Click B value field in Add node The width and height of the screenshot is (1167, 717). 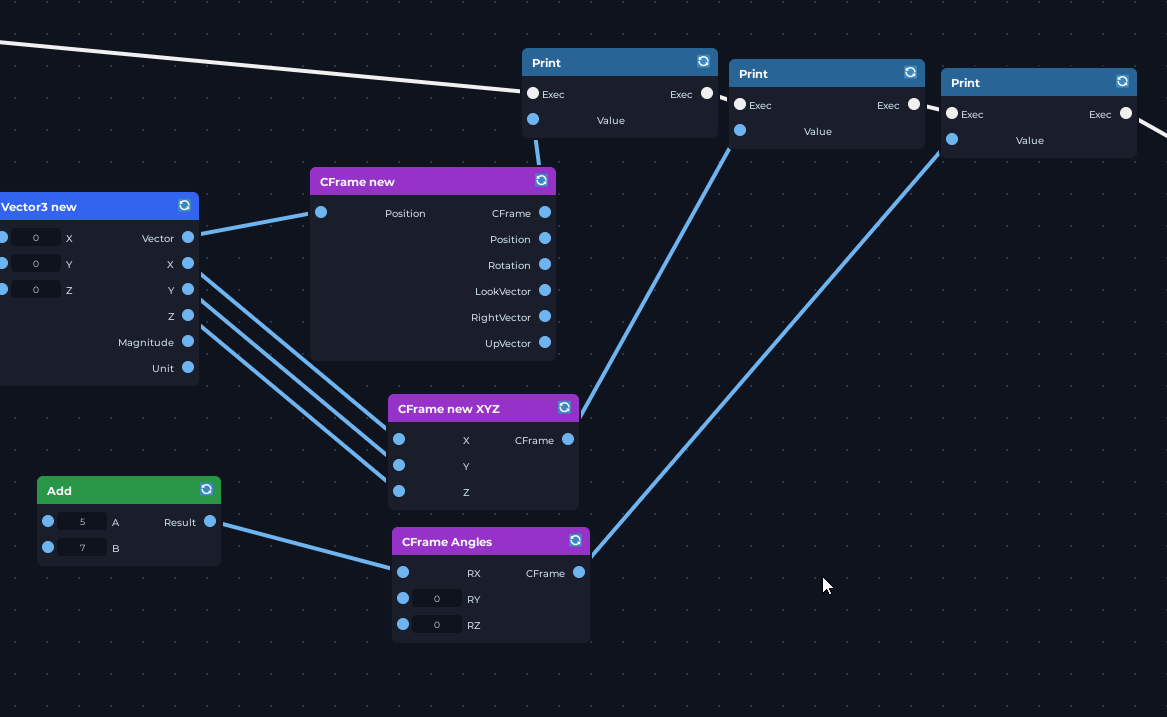pyautogui.click(x=82, y=547)
